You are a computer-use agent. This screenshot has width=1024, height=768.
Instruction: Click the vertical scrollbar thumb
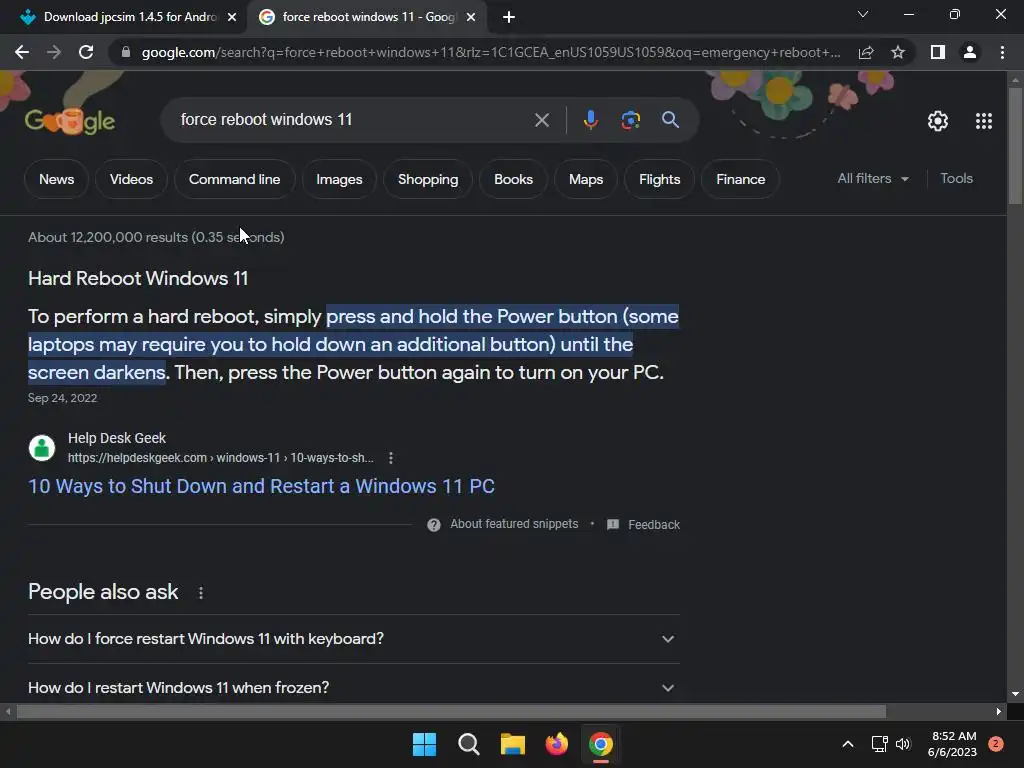(1015, 146)
